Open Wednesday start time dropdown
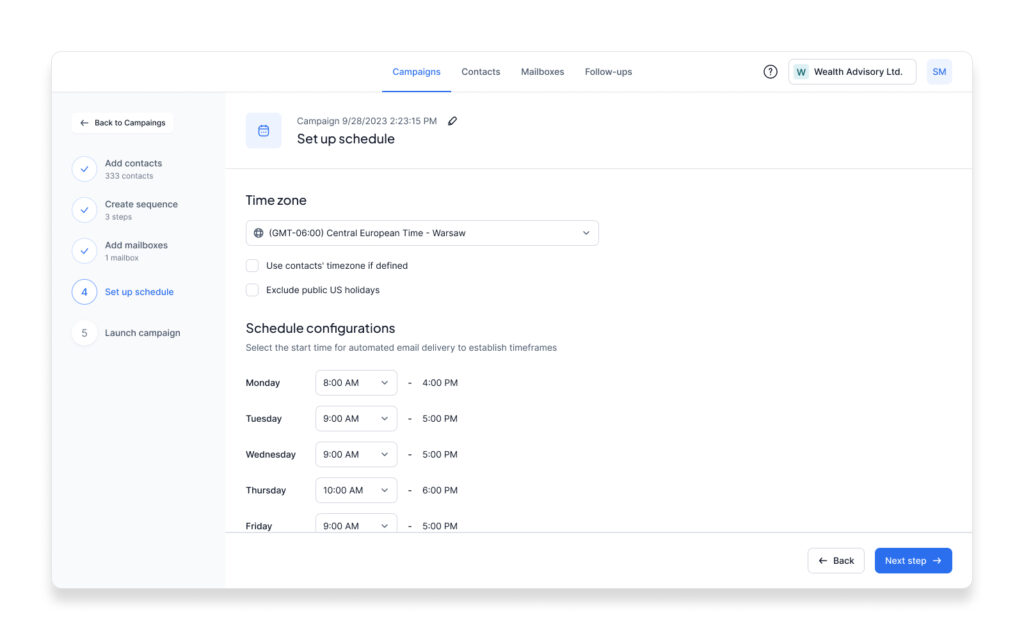The width and height of the screenshot is (1024, 640). point(356,455)
